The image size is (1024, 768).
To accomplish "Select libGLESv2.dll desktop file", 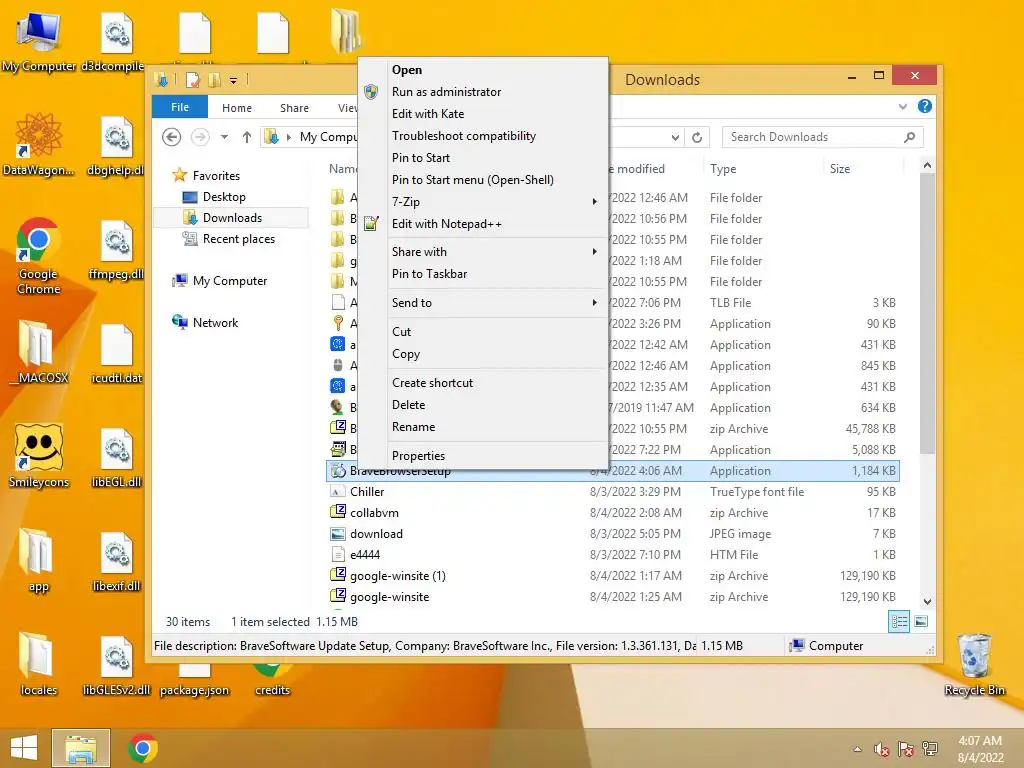I will (x=117, y=664).
